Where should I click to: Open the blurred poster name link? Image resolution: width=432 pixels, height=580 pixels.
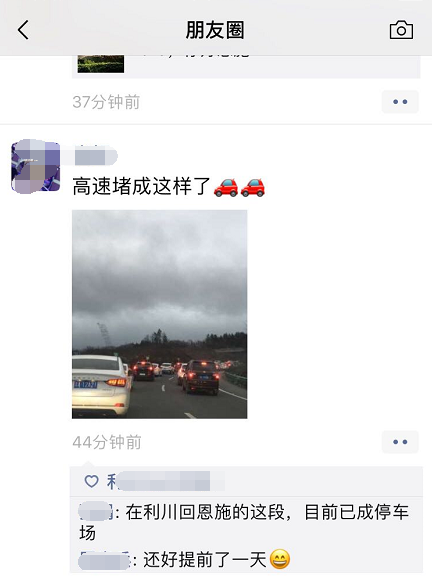95,155
